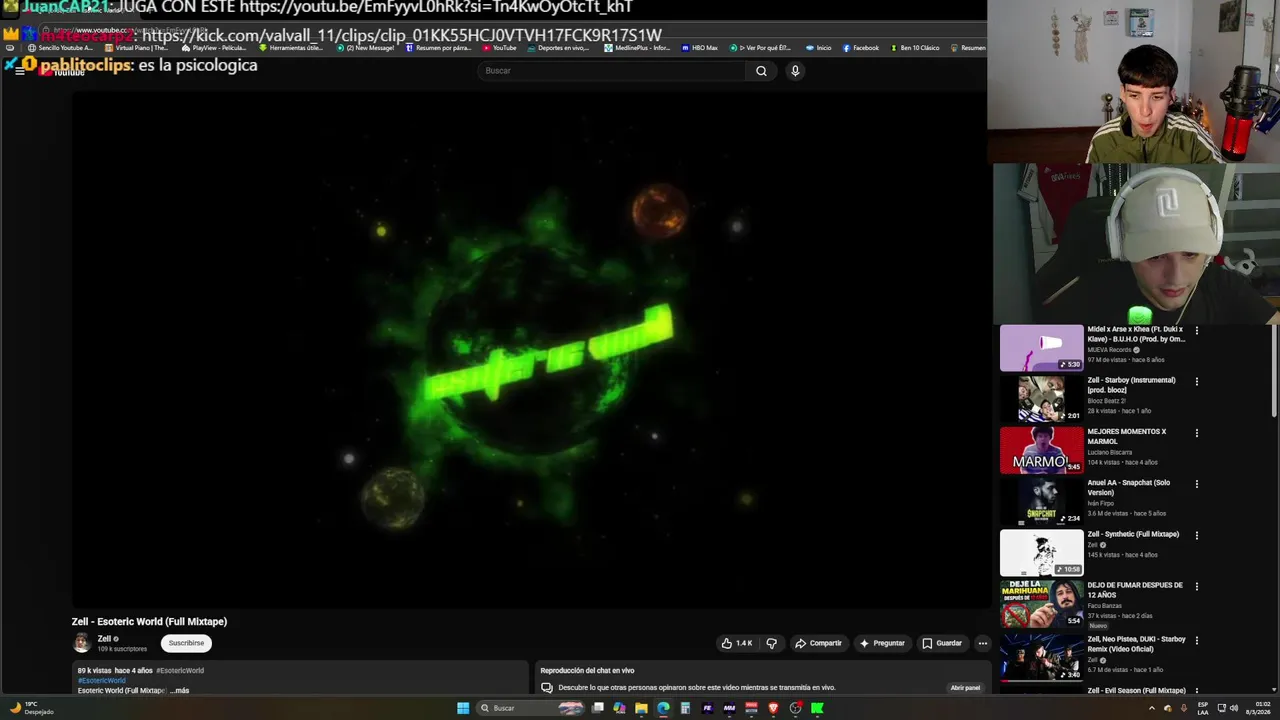Open the HBO Max bookmark
Screen dimensions: 1280x720
click(699, 48)
